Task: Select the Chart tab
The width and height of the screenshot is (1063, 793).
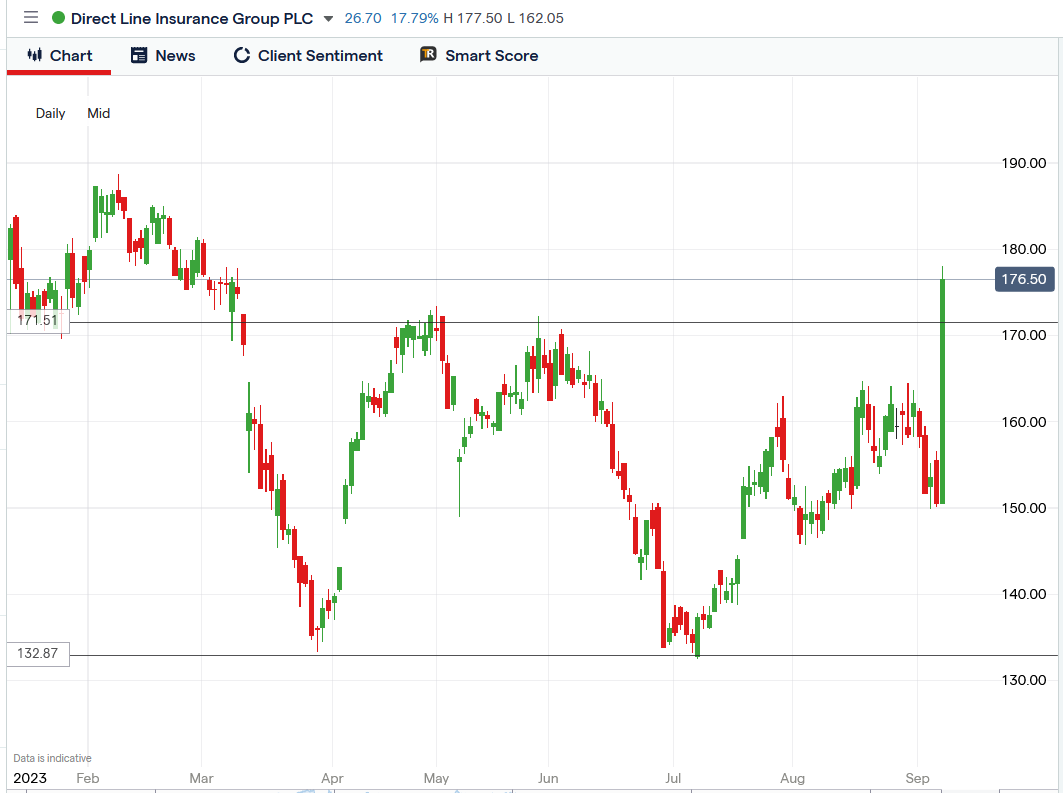Action: [59, 56]
